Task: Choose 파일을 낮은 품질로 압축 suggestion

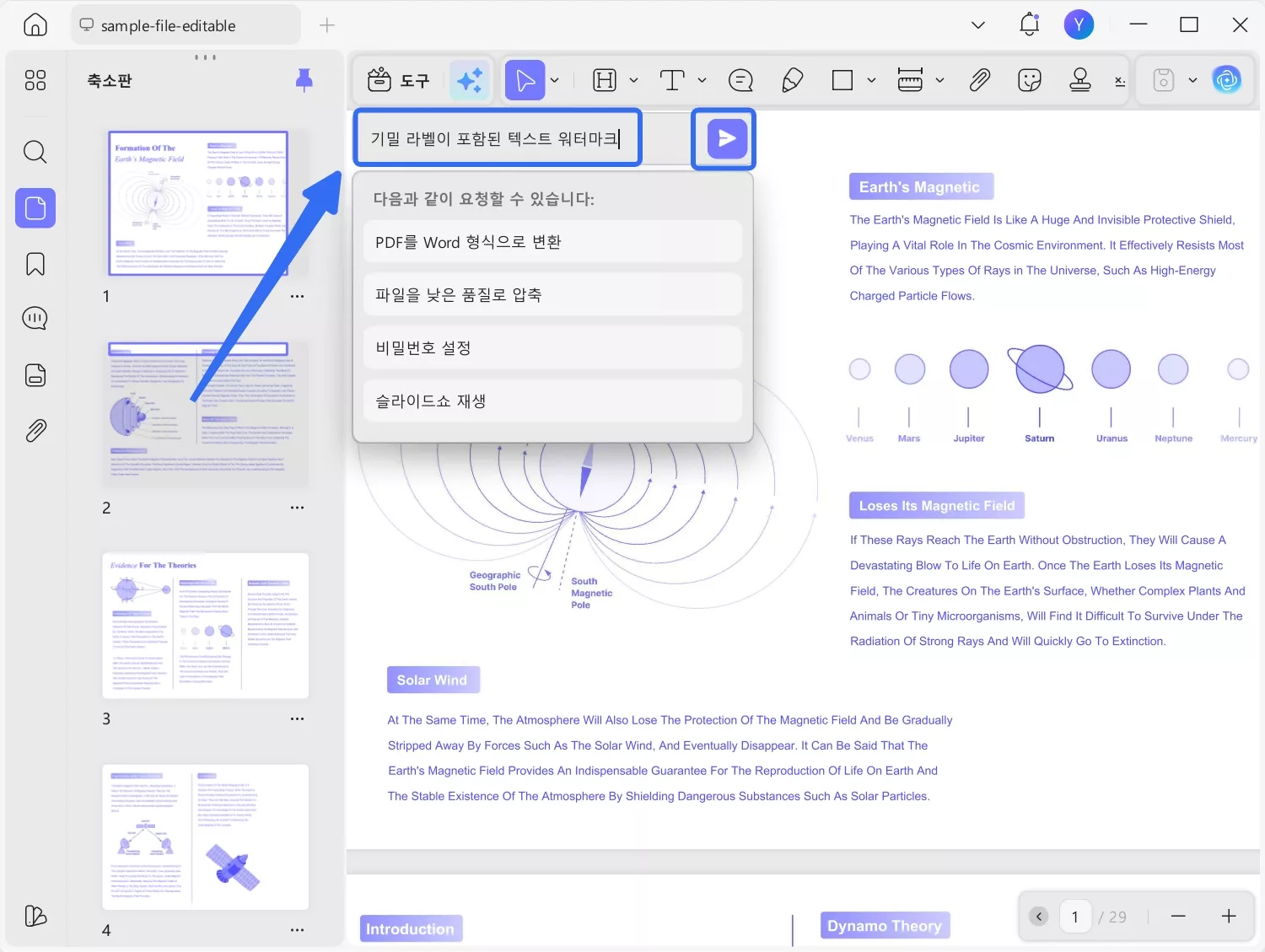Action: pos(552,294)
